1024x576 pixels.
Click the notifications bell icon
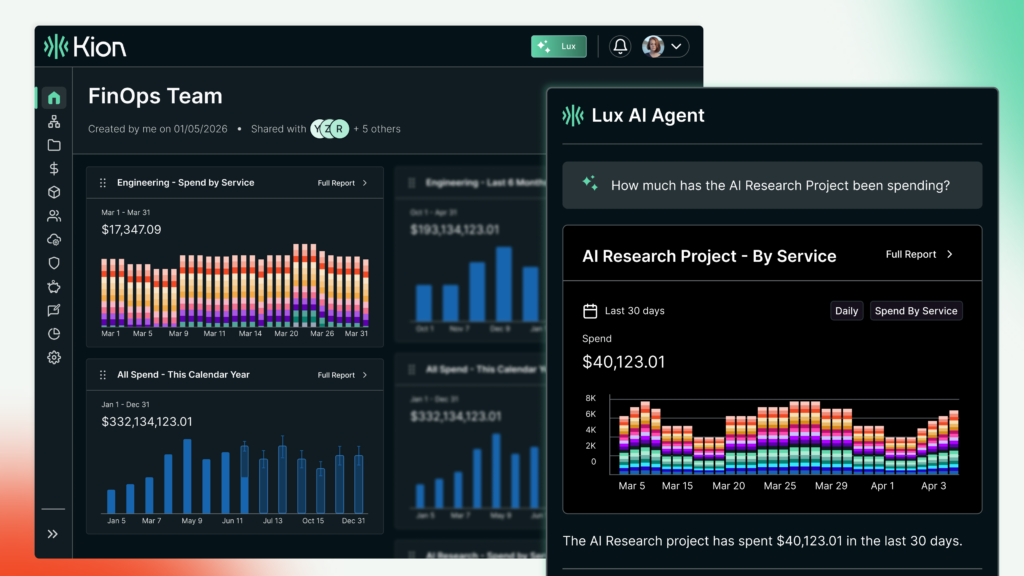[x=620, y=46]
